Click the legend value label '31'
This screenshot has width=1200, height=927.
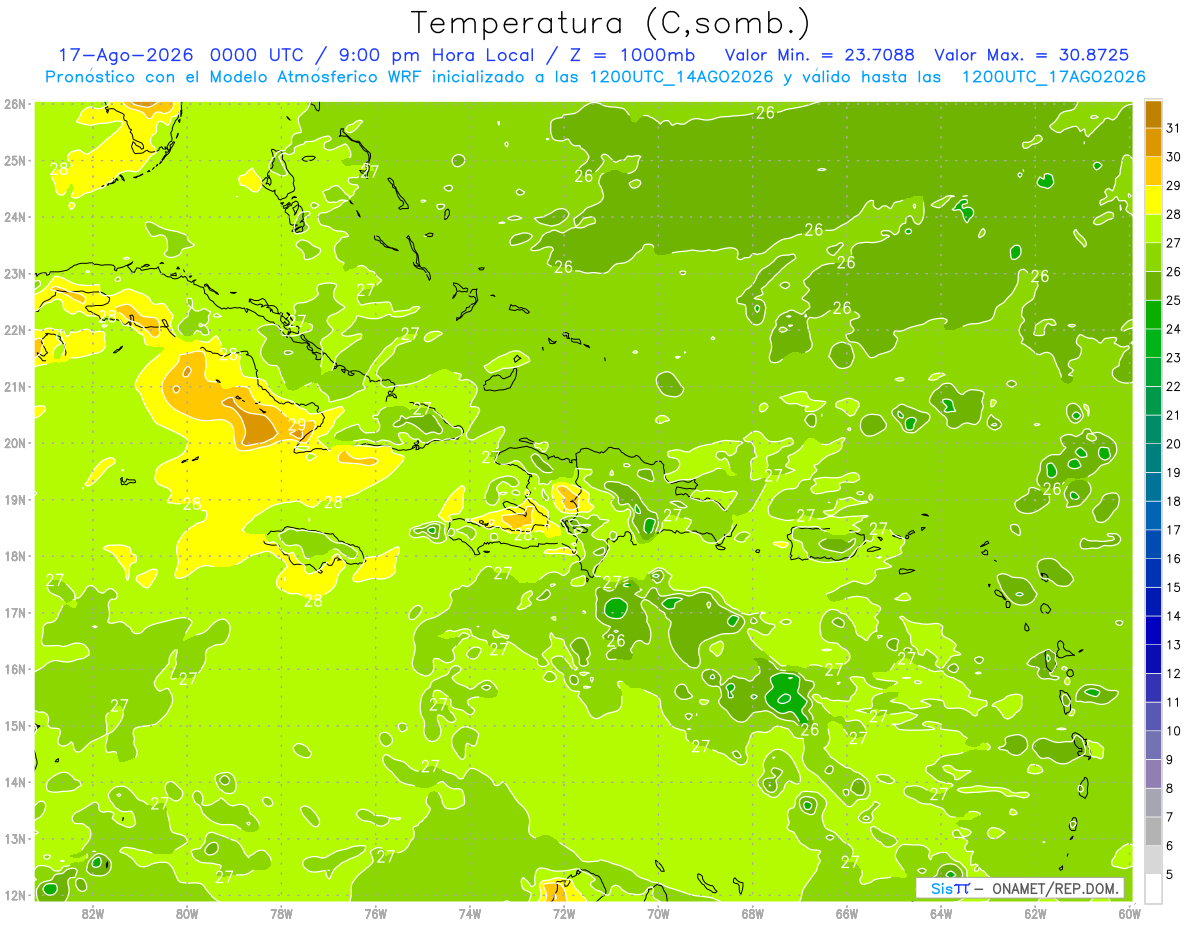(1174, 127)
